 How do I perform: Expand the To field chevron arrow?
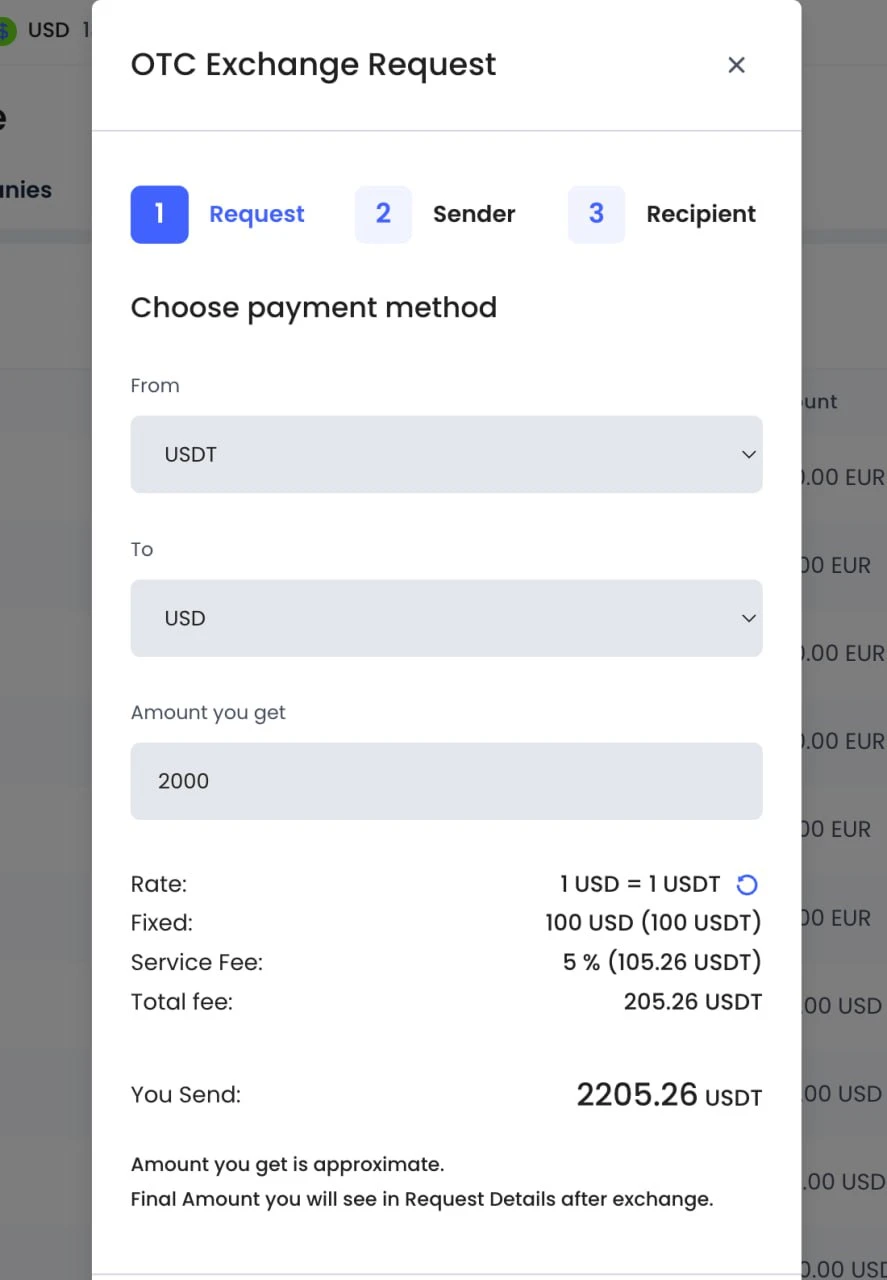coord(748,619)
